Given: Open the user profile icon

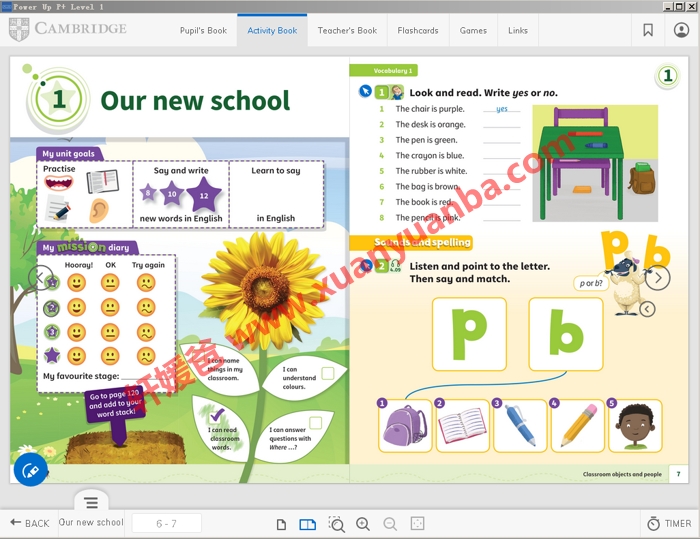Looking at the screenshot, I should [681, 30].
